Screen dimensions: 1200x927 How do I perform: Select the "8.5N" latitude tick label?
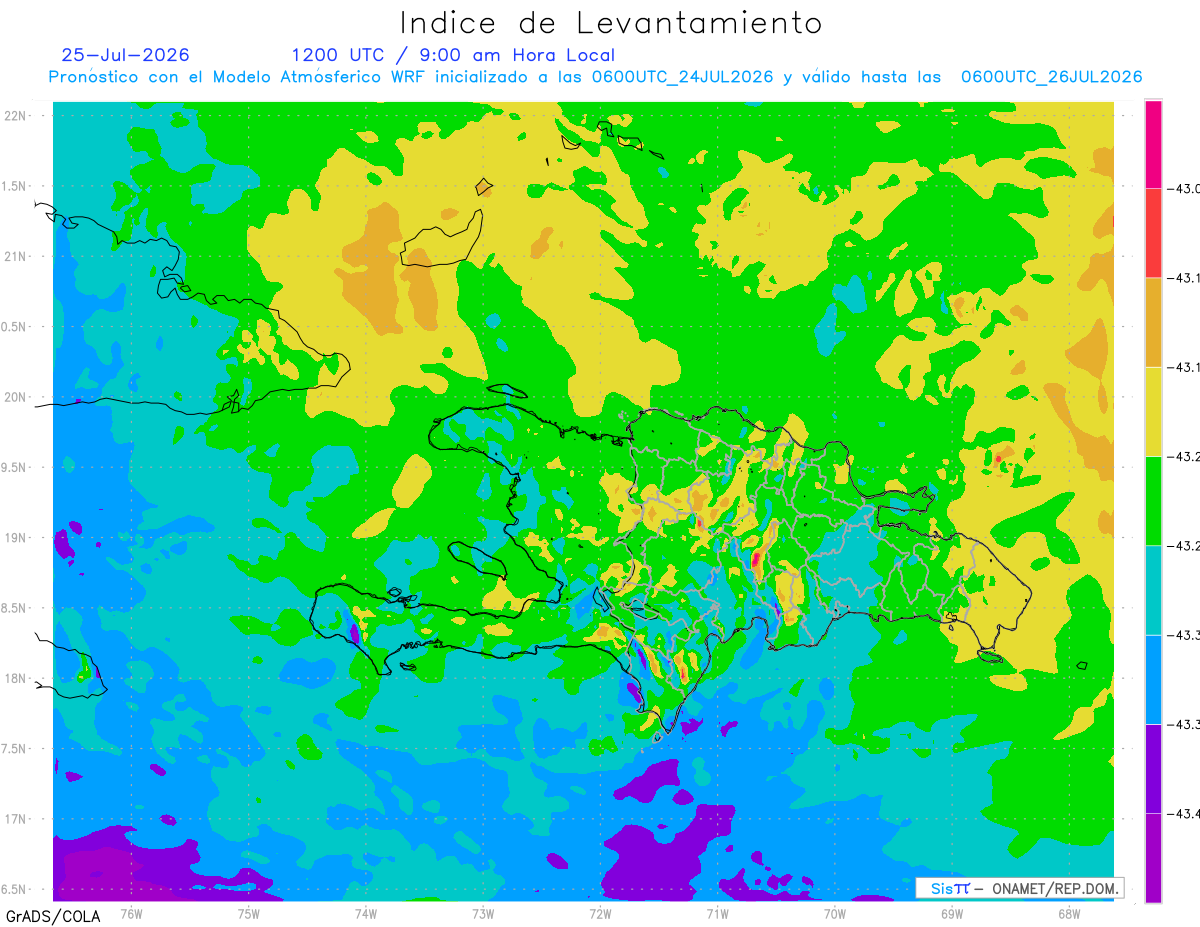(14, 608)
